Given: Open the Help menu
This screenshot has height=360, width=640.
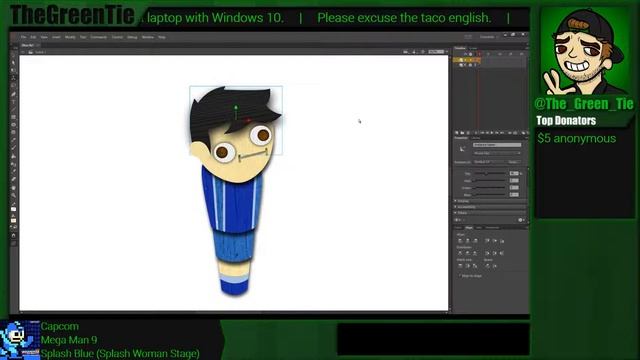Looking at the screenshot, I should [162, 37].
